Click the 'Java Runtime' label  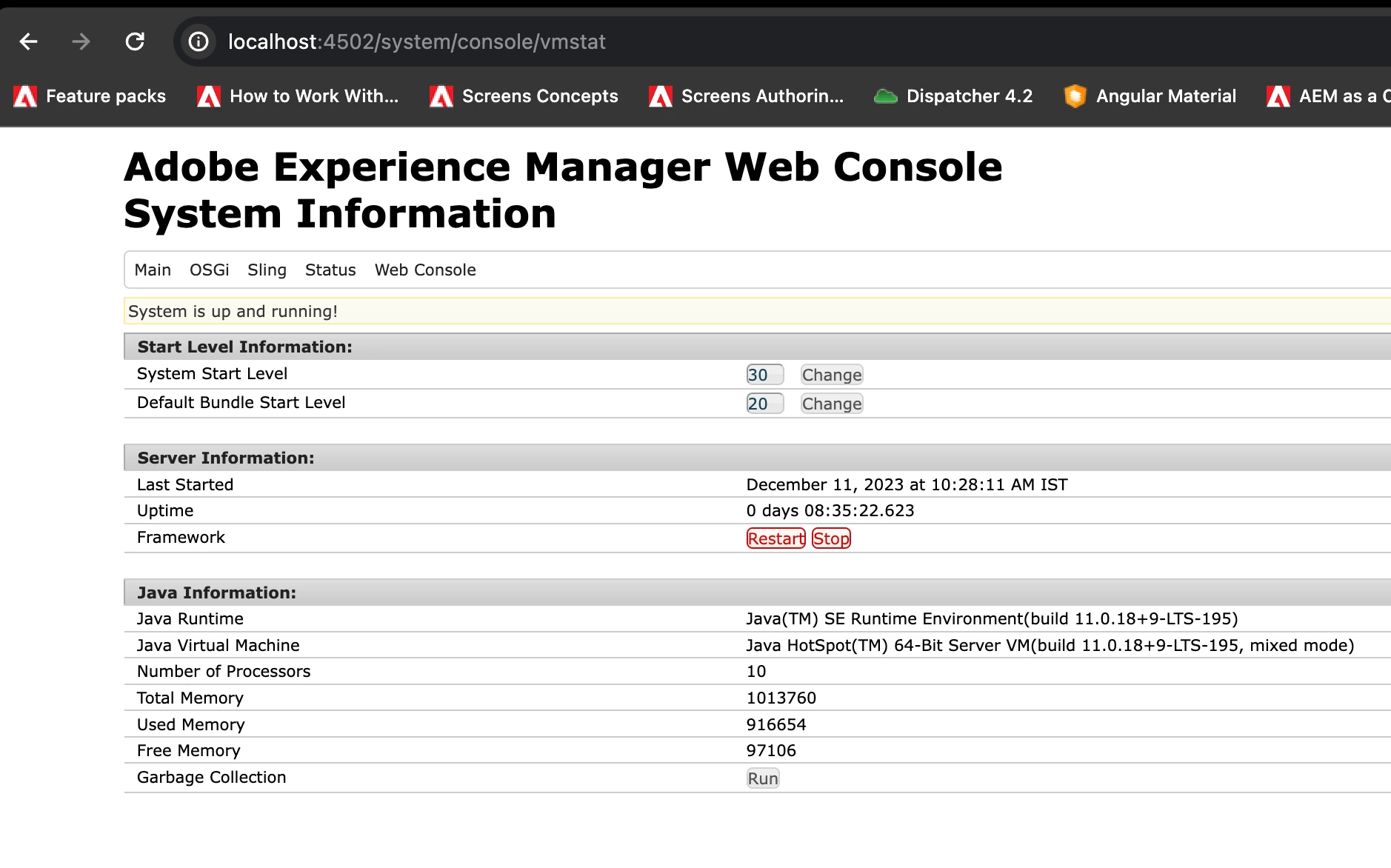click(x=190, y=619)
